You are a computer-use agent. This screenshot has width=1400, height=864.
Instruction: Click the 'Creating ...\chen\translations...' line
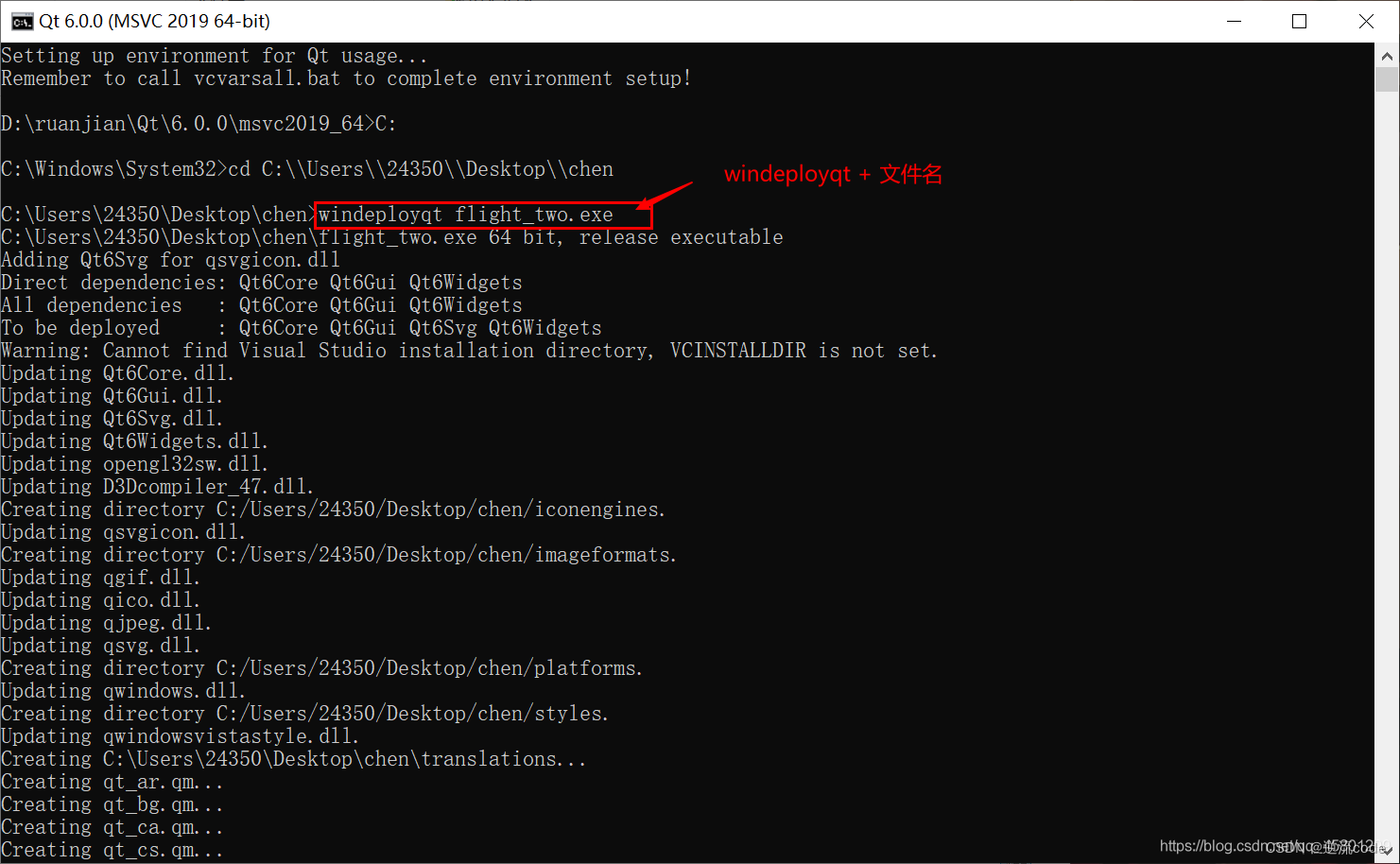(x=293, y=759)
